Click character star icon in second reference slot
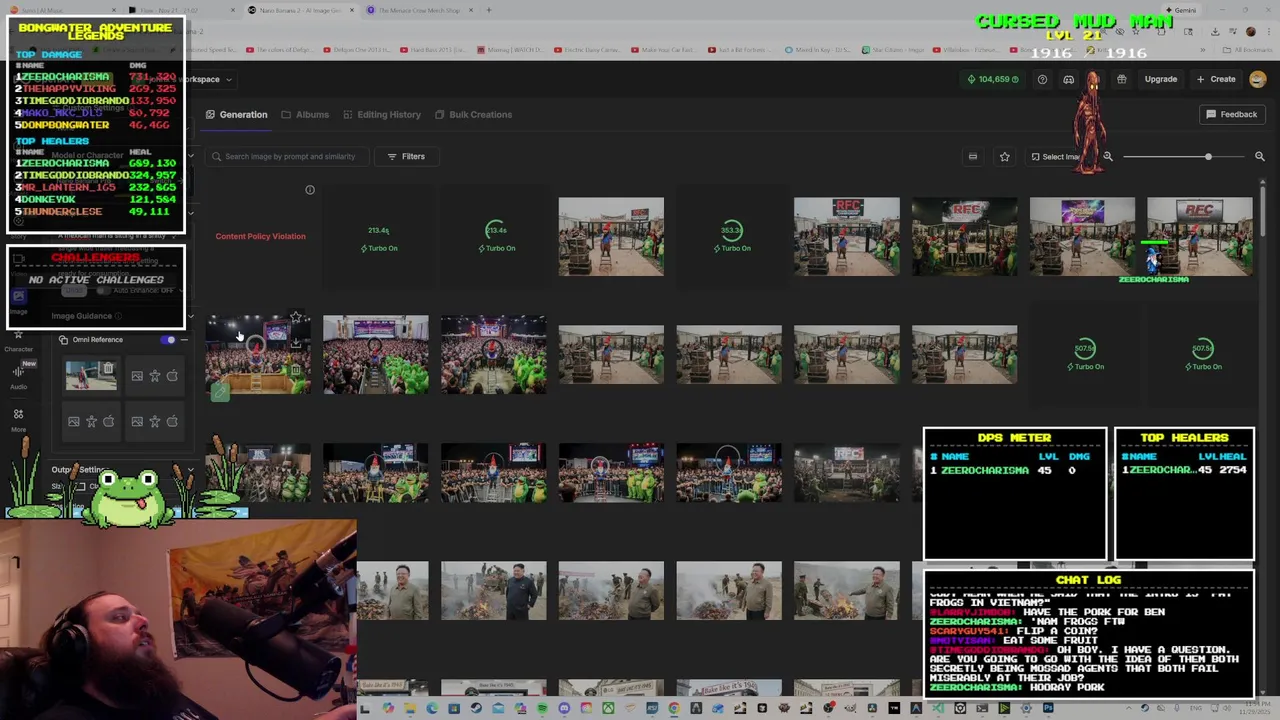 click(154, 376)
